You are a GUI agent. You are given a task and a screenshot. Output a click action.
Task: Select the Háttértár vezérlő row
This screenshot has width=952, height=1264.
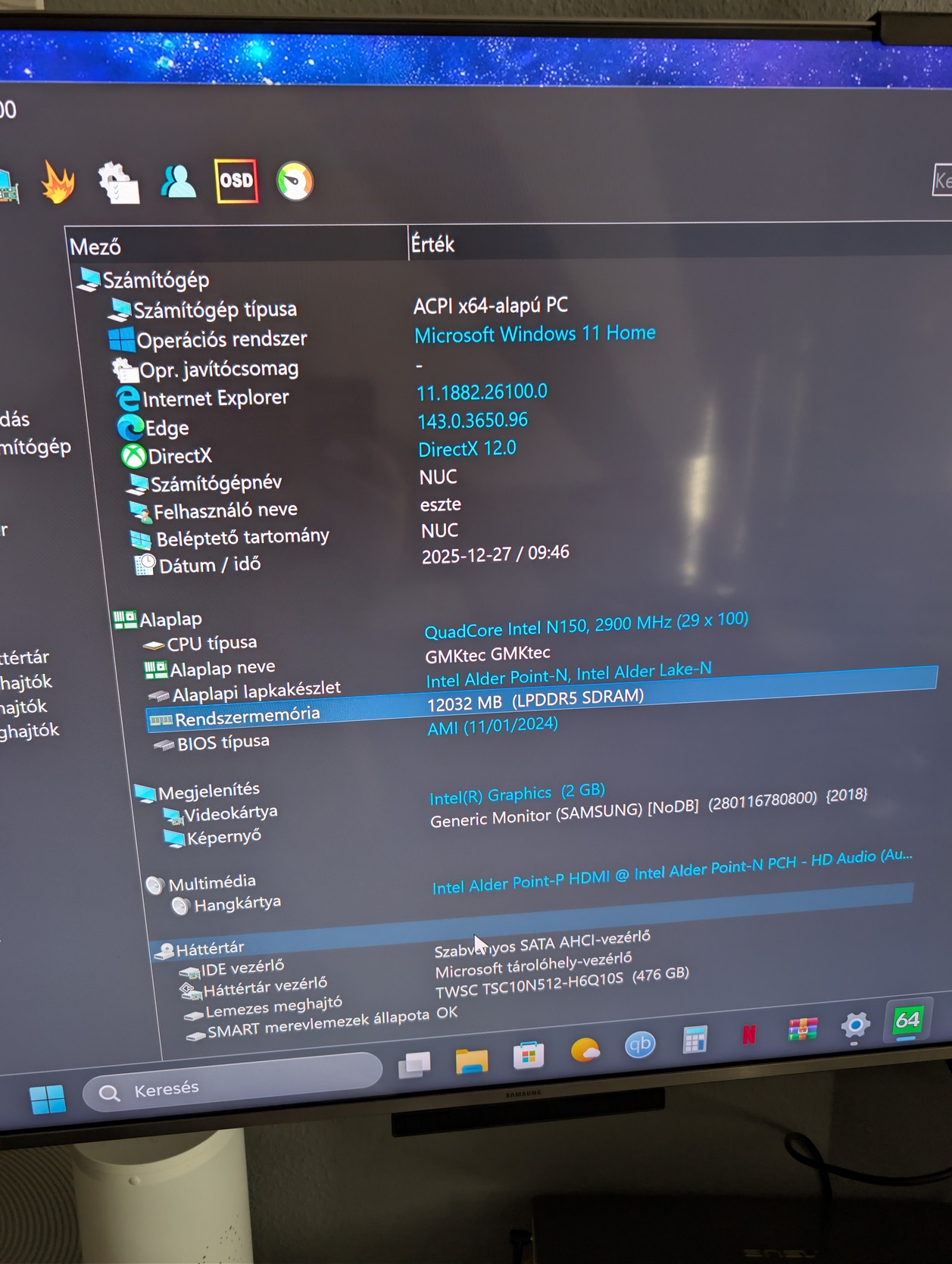(x=254, y=988)
